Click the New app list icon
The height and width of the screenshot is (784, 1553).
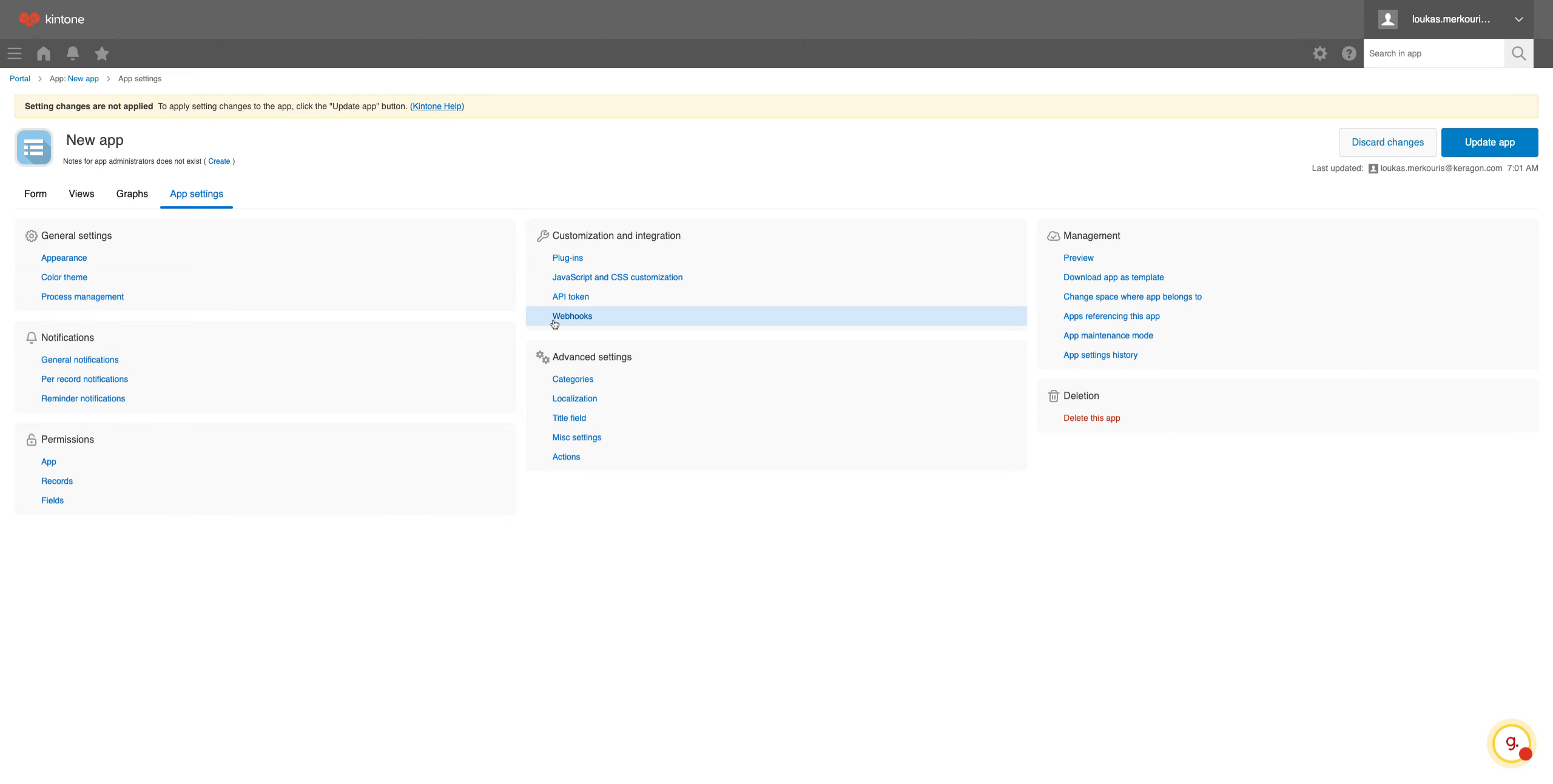tap(34, 147)
